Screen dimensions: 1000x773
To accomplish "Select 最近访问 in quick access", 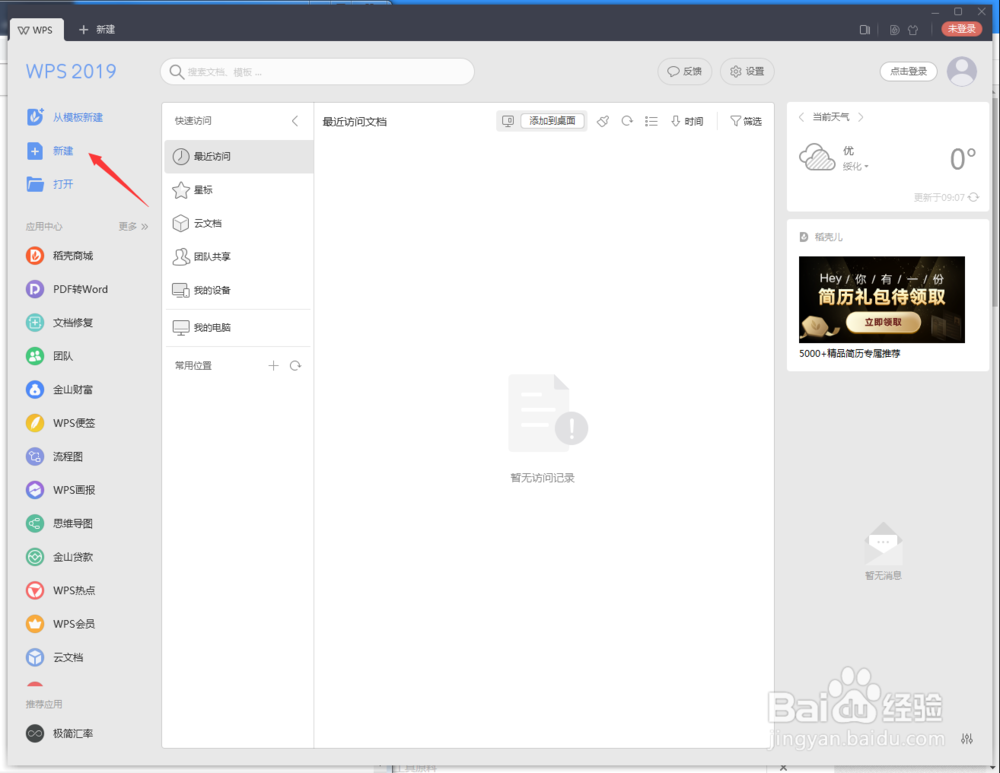I will 239,156.
